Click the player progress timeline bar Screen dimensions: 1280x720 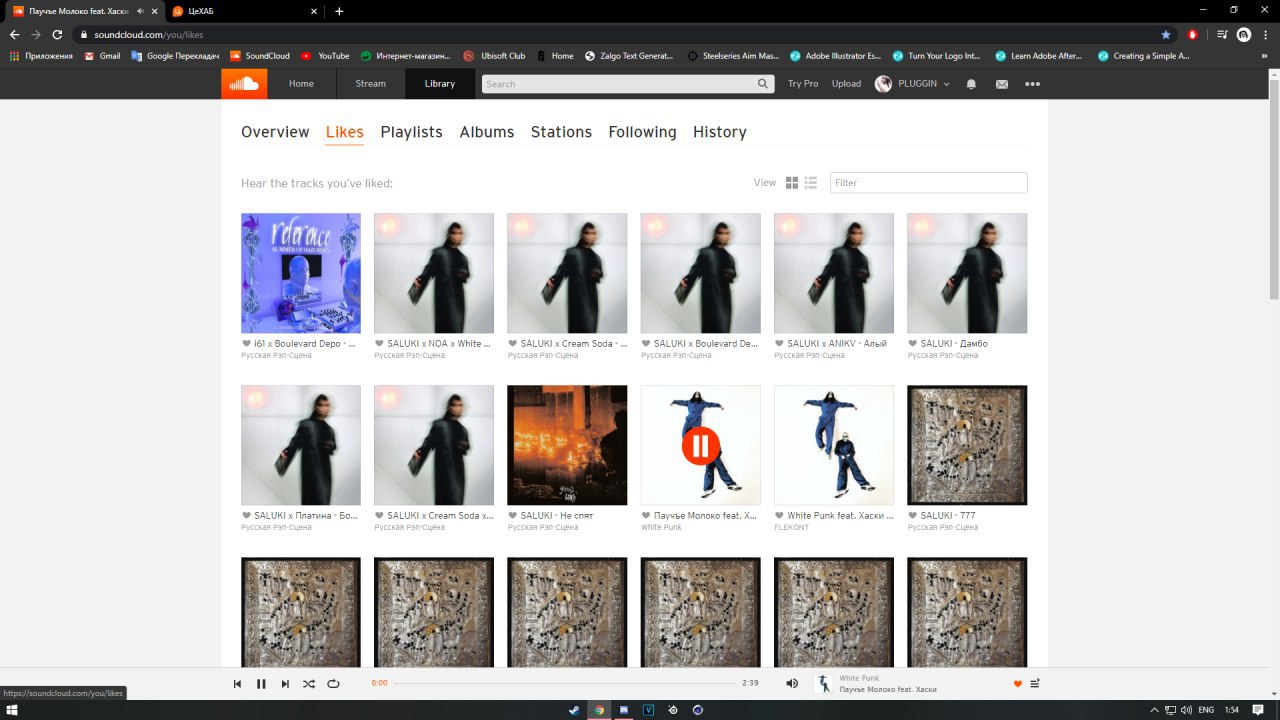(565, 684)
